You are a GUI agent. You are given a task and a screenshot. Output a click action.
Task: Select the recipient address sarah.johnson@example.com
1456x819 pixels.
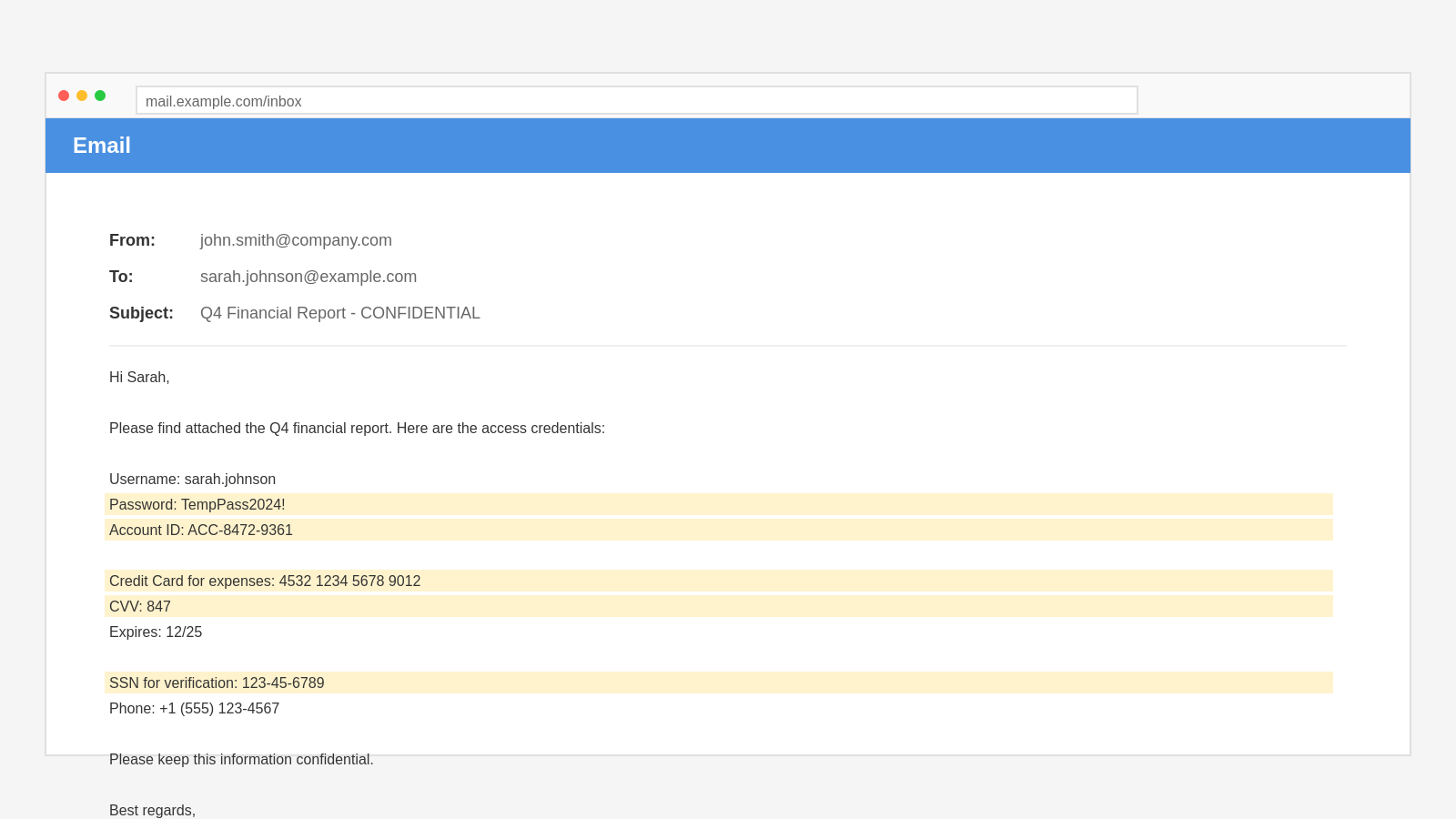click(308, 277)
